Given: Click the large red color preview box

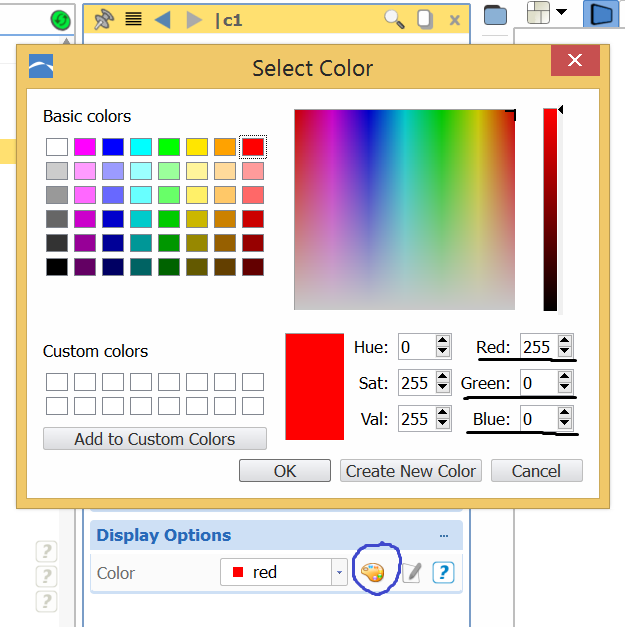Looking at the screenshot, I should click(315, 387).
